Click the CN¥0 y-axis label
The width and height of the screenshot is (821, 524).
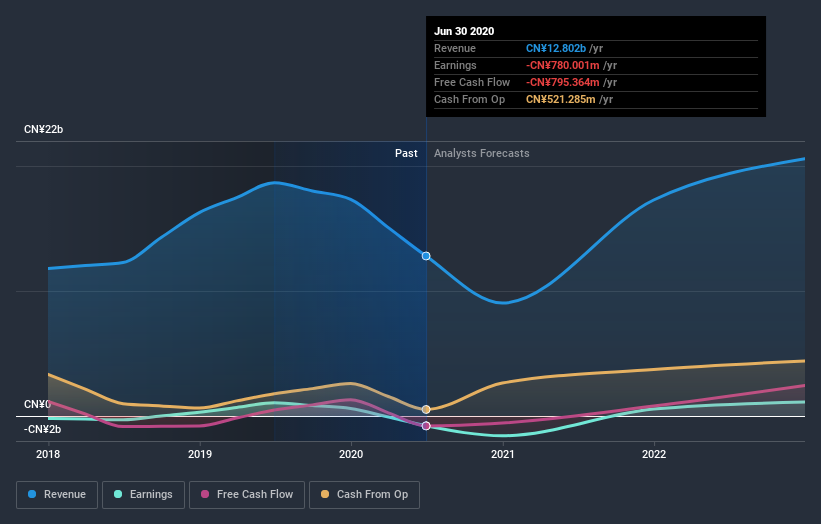tap(37, 405)
